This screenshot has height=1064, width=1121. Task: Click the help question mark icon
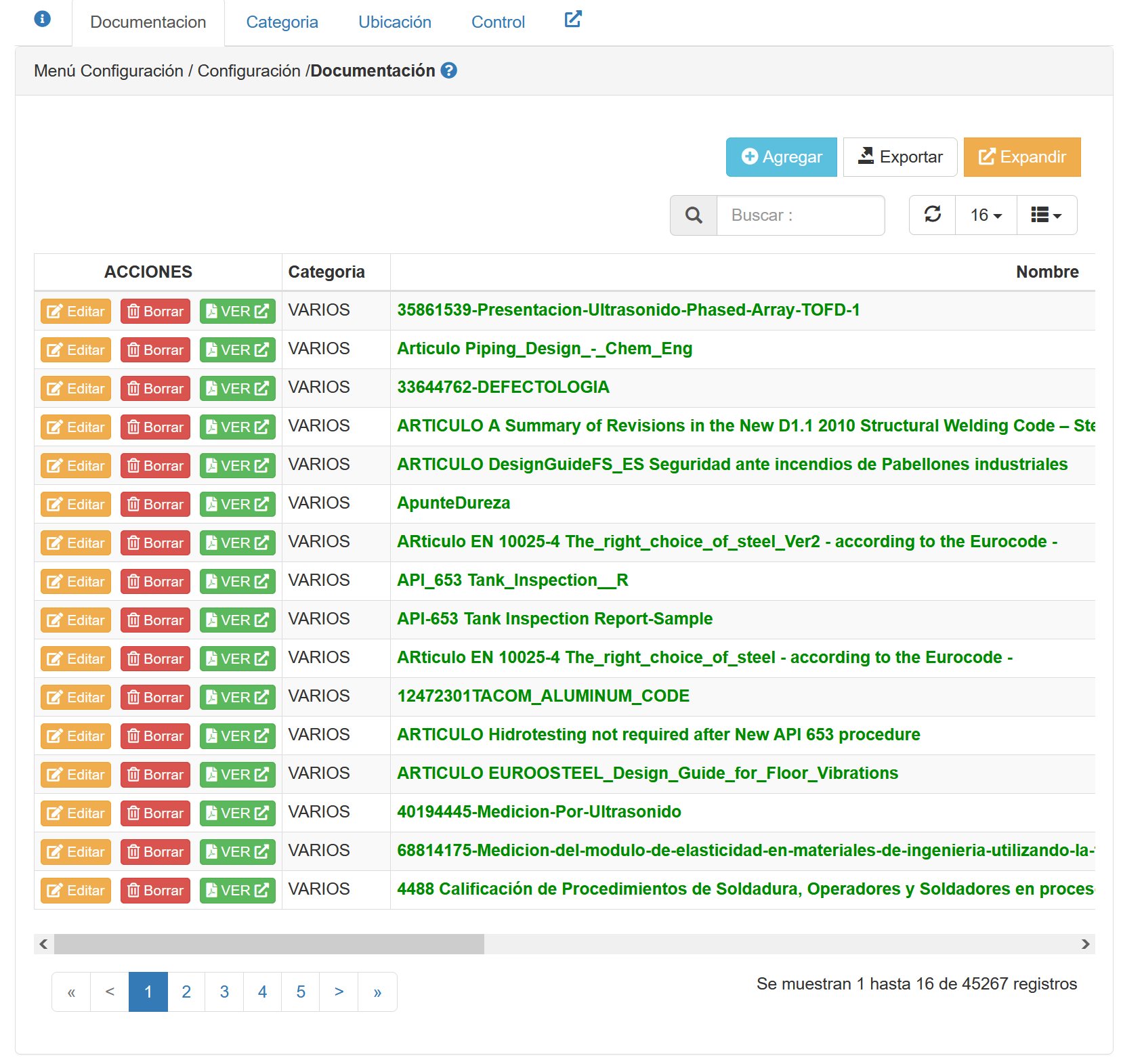click(x=448, y=70)
